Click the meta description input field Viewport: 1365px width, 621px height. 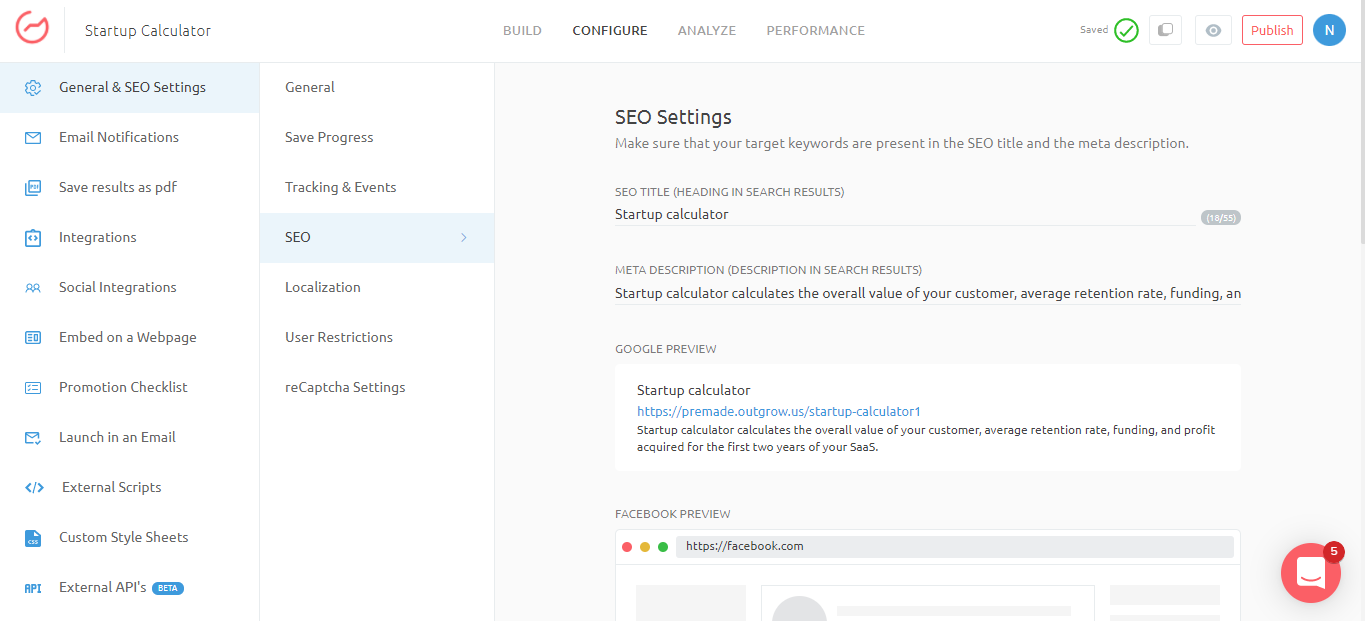(927, 294)
